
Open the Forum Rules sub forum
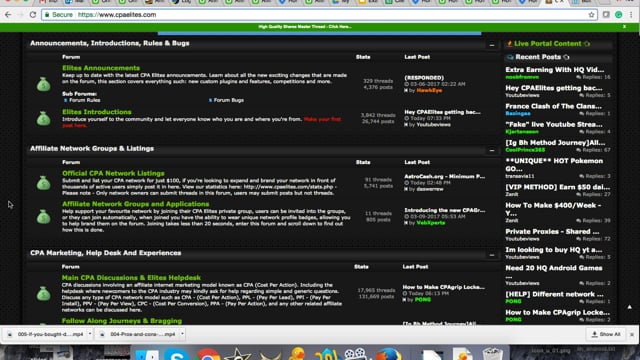point(84,100)
